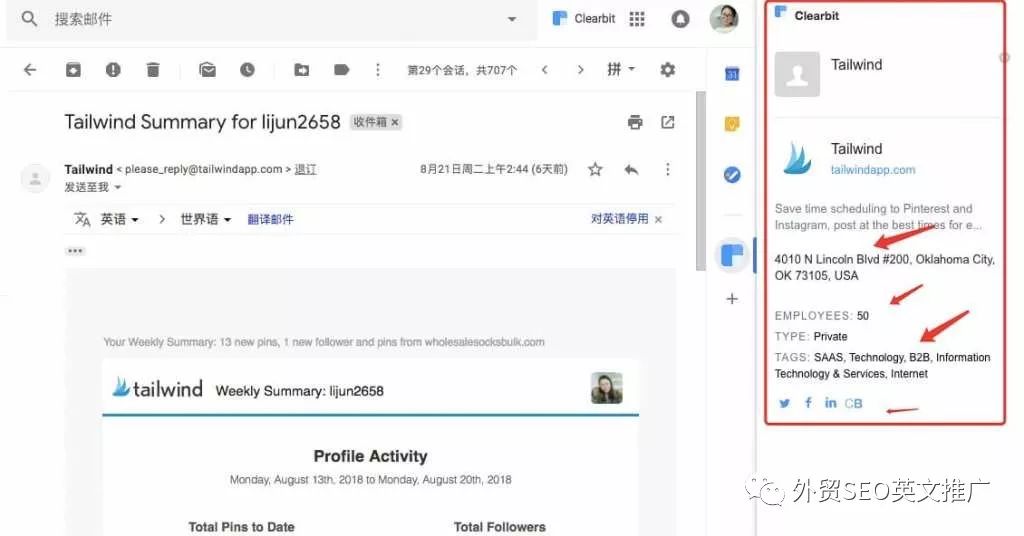
Task: Go to the older conversation
Action: pos(581,69)
